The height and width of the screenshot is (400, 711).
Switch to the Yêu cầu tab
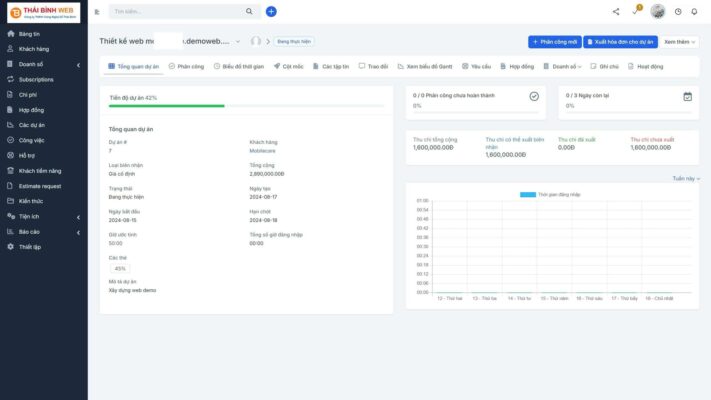(x=477, y=66)
